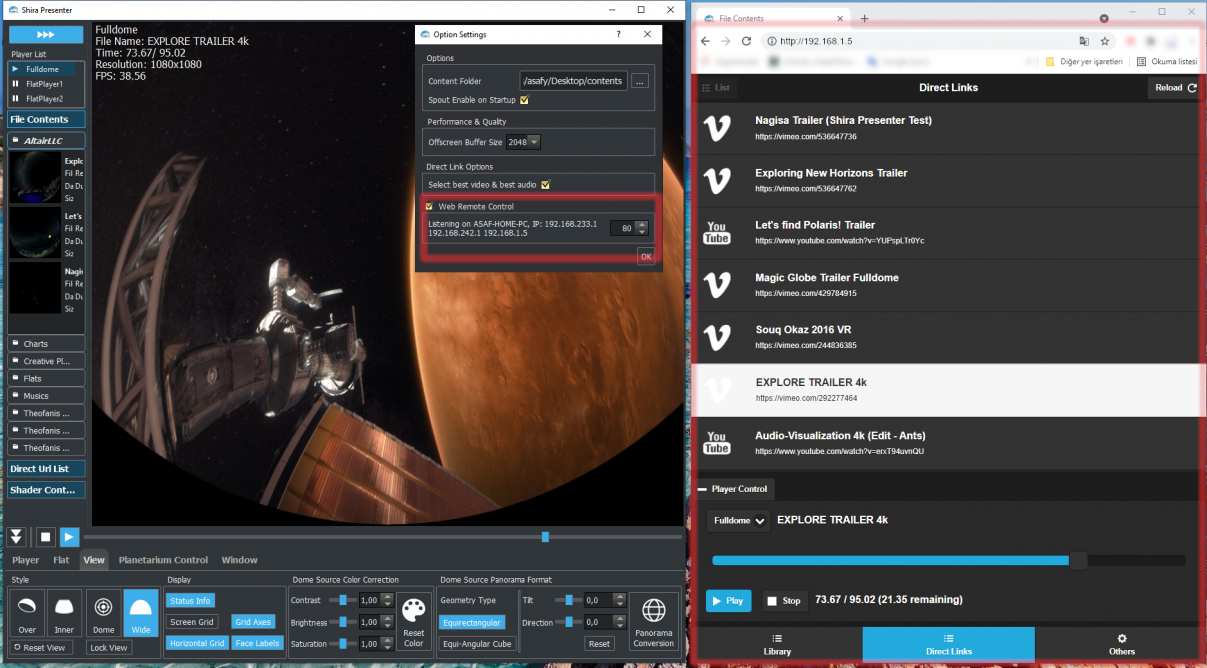Click the browser reload page icon
This screenshot has width=1207, height=668.
click(x=746, y=41)
